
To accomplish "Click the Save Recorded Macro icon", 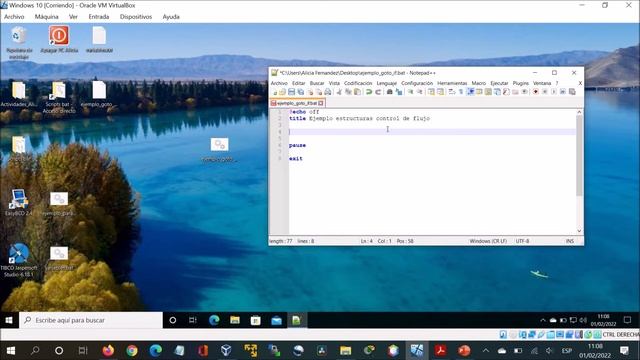I will click(x=572, y=92).
